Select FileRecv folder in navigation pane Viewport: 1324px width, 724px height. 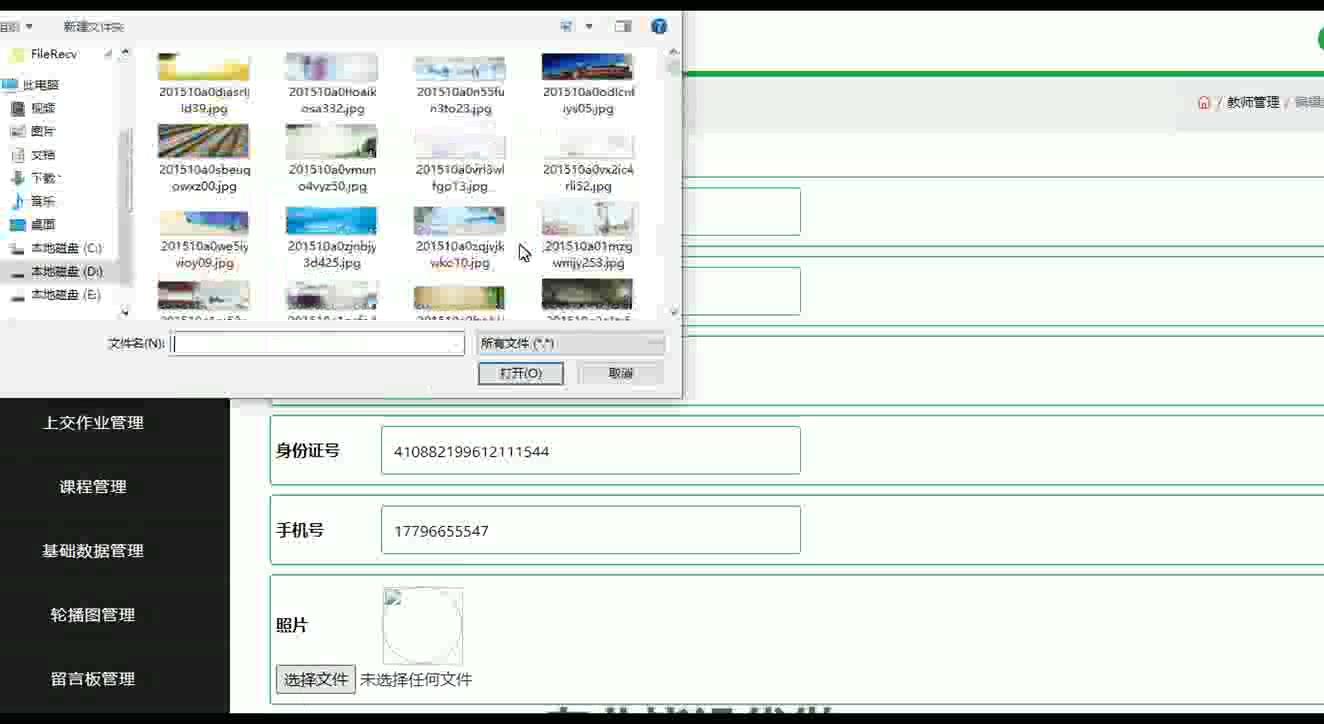pos(54,54)
